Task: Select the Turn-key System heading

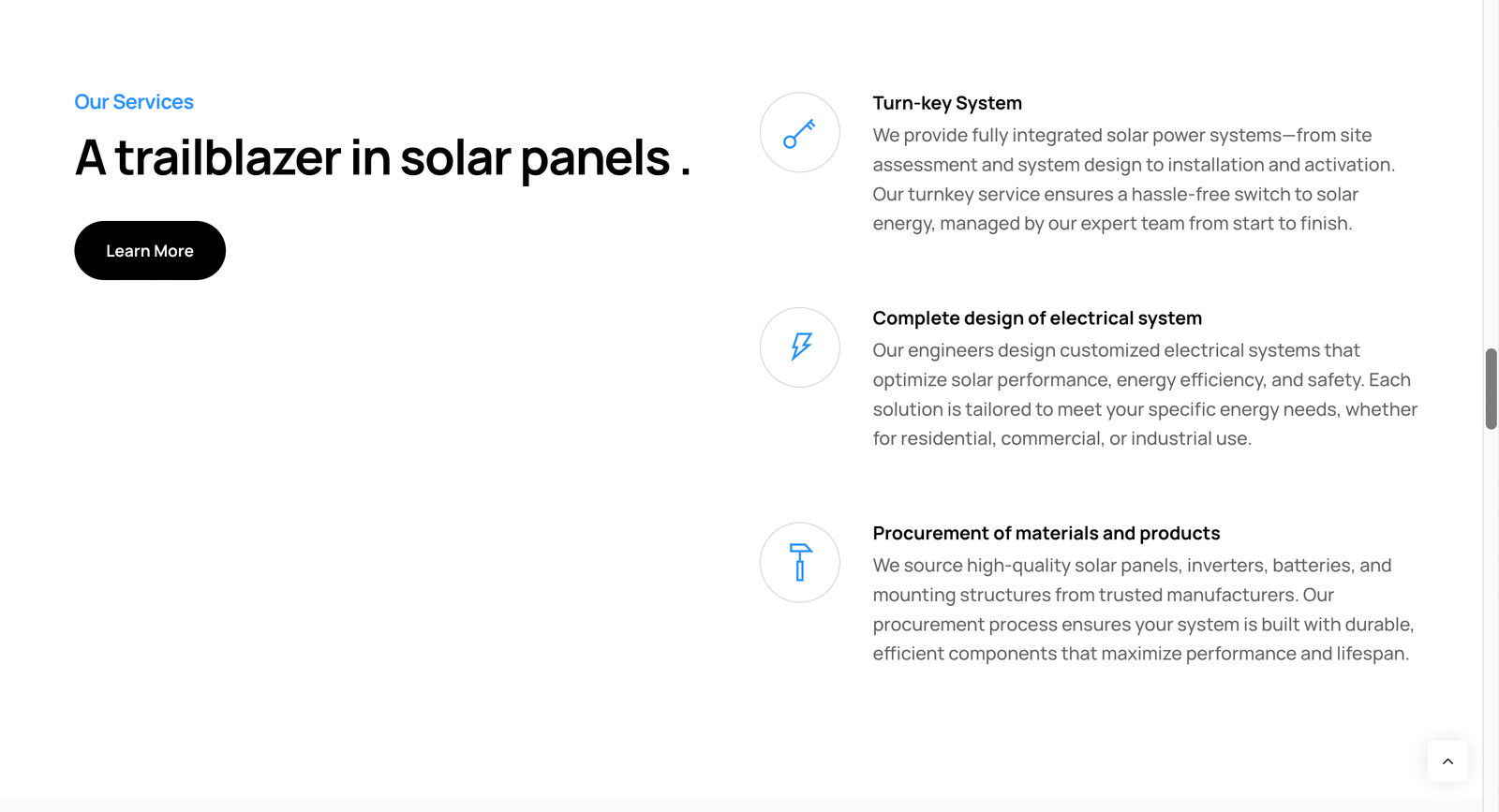Action: pos(947,103)
